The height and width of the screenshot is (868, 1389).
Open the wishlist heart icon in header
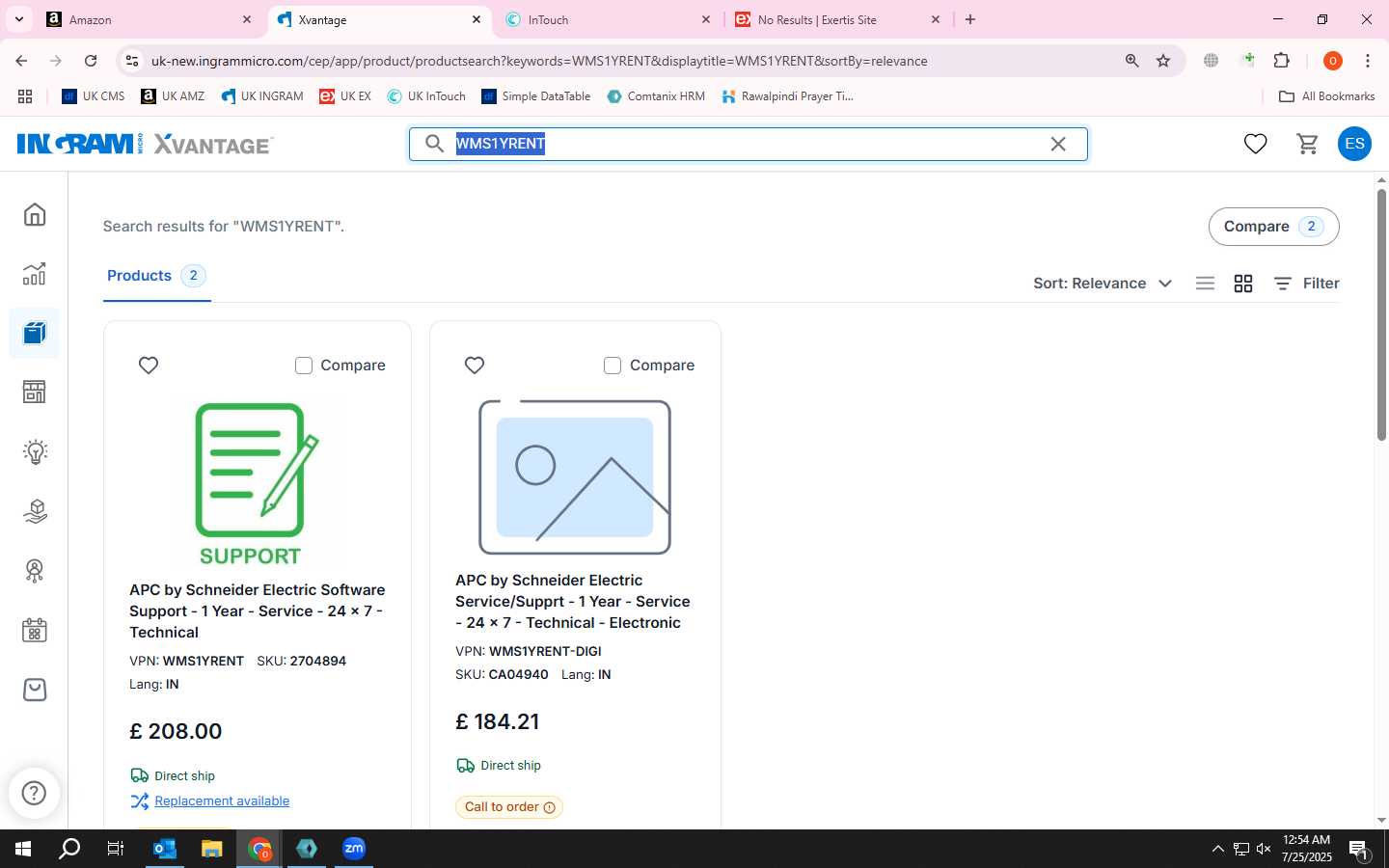coord(1255,144)
